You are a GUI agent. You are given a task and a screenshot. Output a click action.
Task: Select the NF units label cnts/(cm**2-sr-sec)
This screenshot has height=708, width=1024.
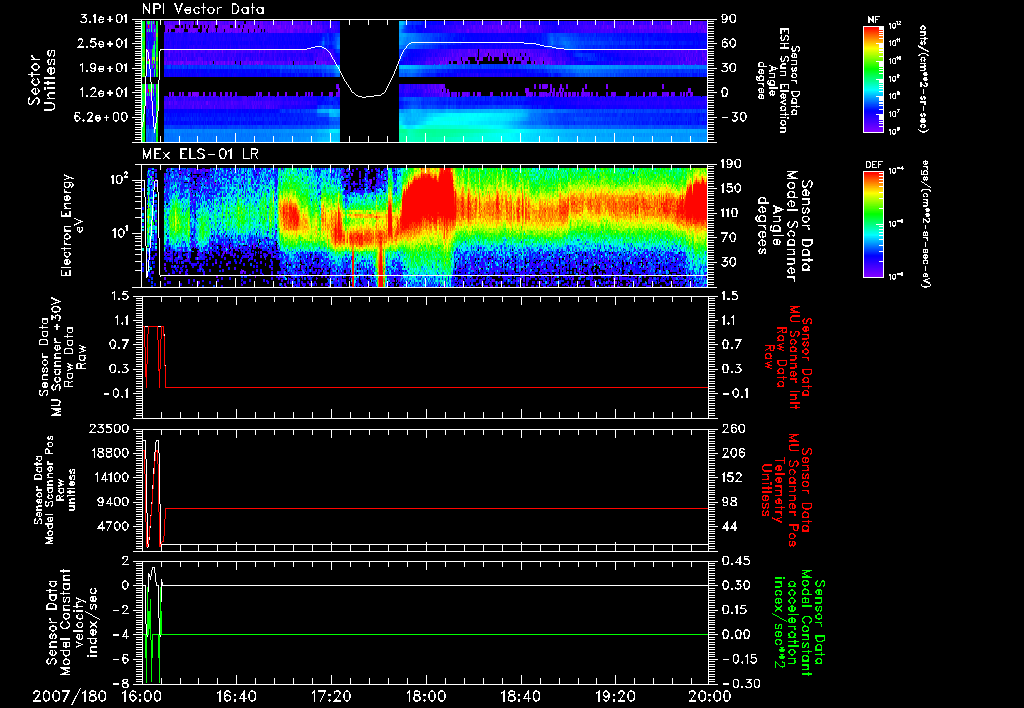[923, 79]
